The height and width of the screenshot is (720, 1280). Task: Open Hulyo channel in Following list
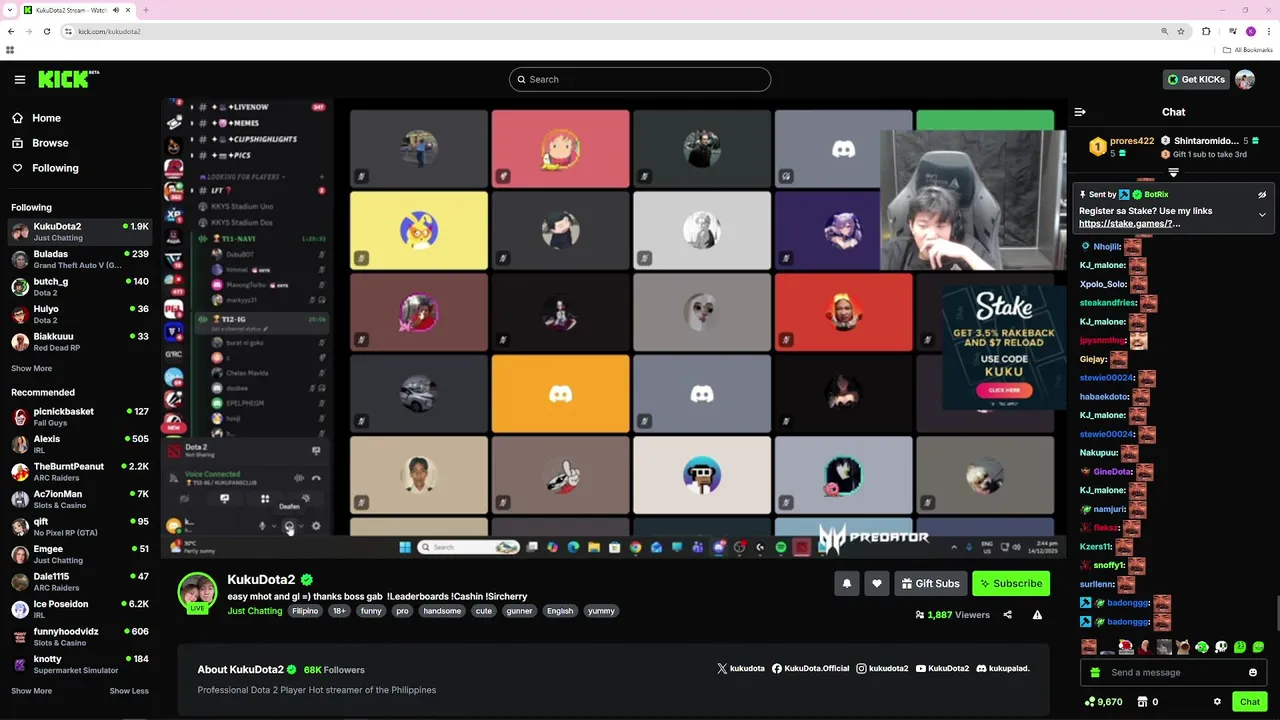[x=80, y=314]
